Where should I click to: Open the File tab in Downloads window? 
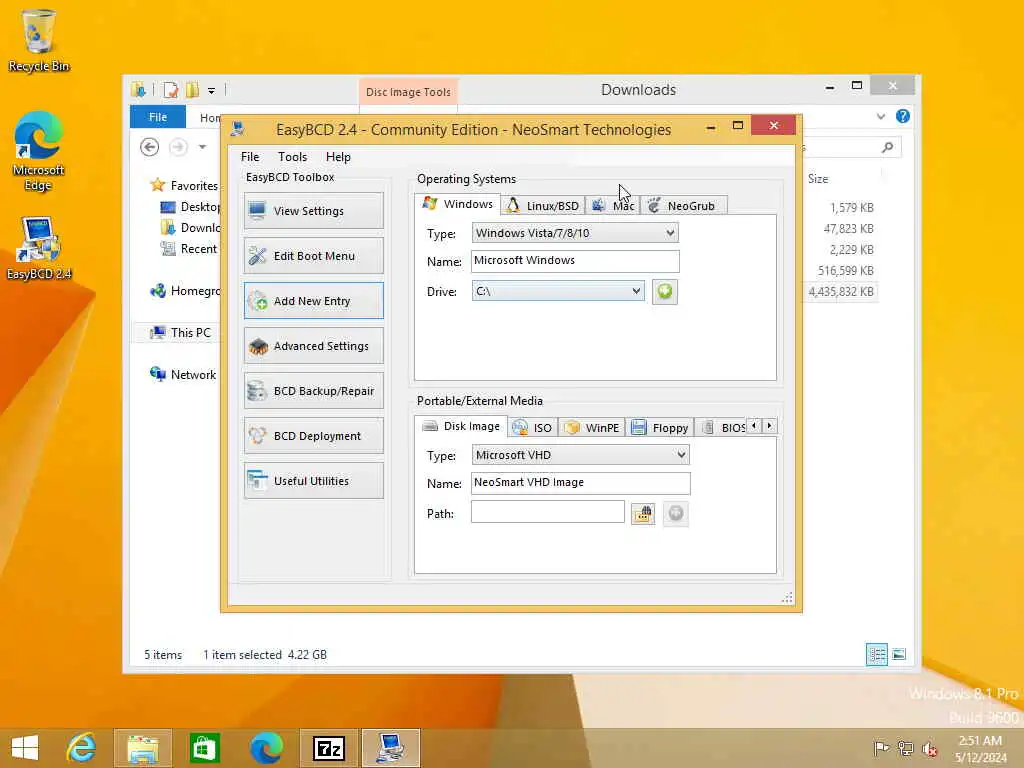coord(157,117)
